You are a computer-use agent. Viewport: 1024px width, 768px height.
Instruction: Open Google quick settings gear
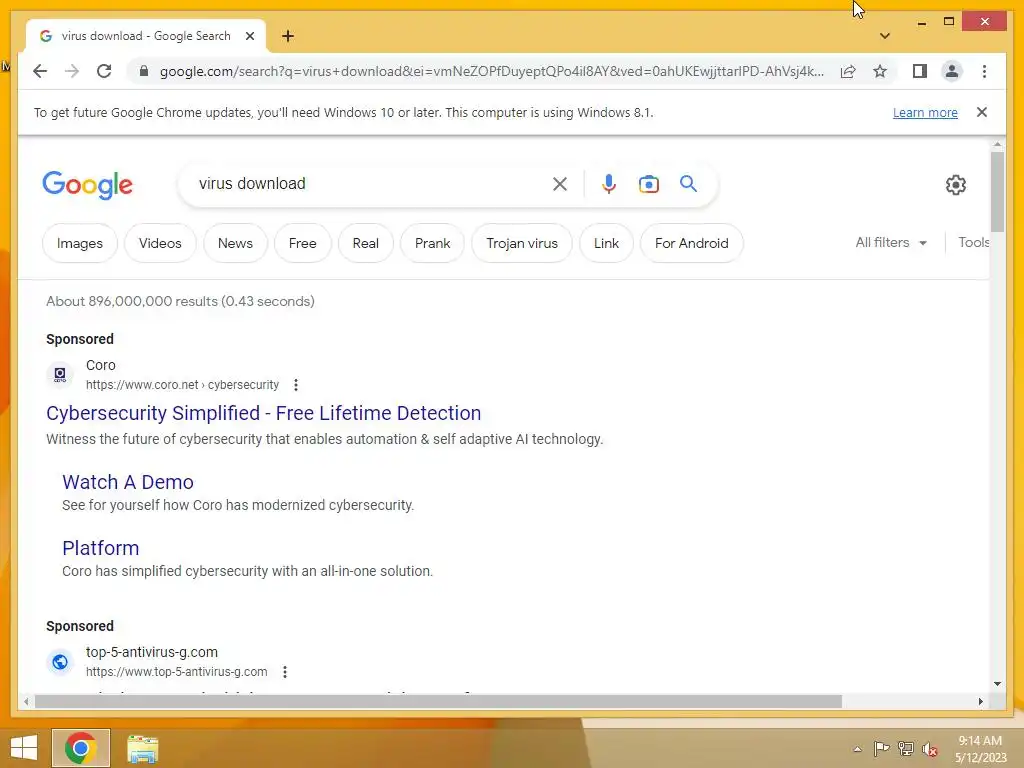coord(955,185)
